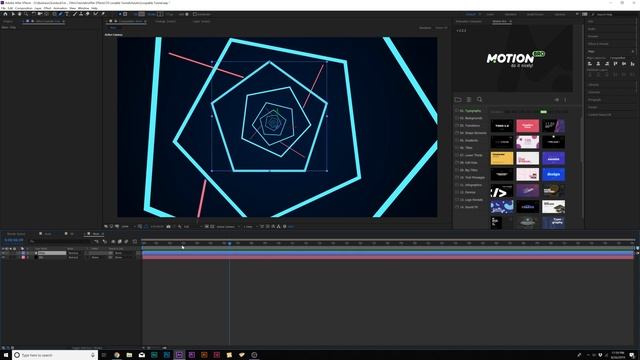
Task: Open the Active Camera view dropdown
Action: tap(228, 227)
